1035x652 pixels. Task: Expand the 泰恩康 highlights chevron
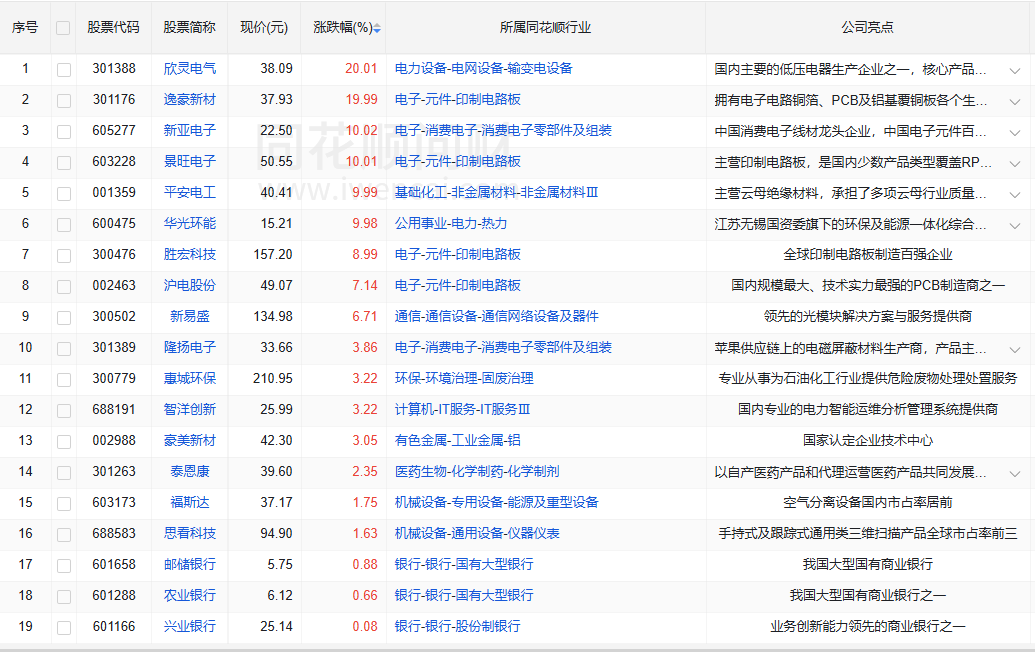(x=1015, y=474)
